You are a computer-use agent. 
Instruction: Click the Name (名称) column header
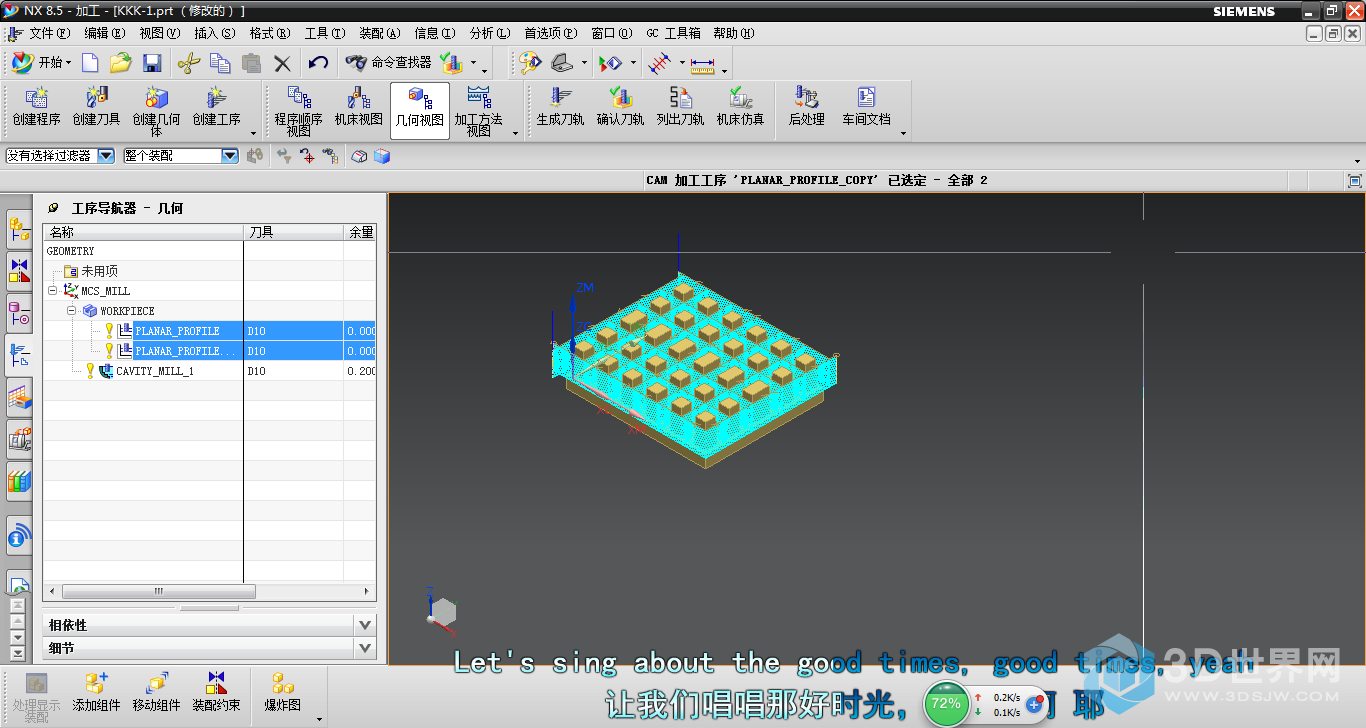[143, 232]
